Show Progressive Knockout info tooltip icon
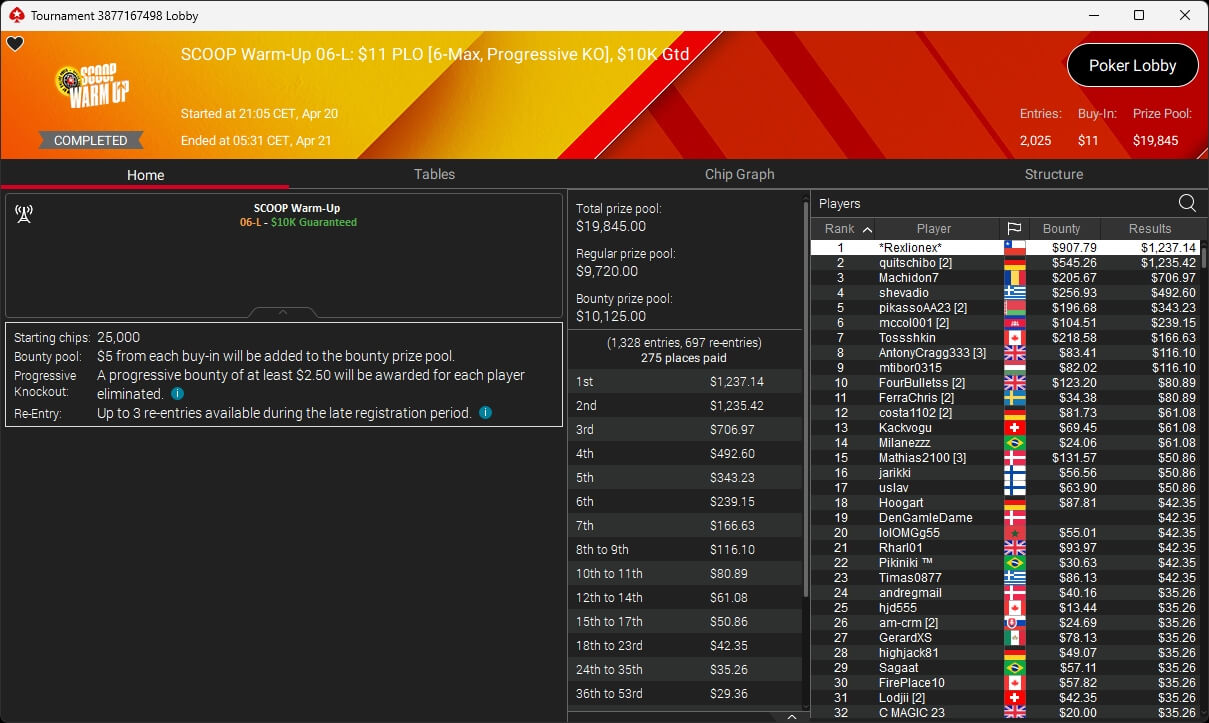 [177, 394]
